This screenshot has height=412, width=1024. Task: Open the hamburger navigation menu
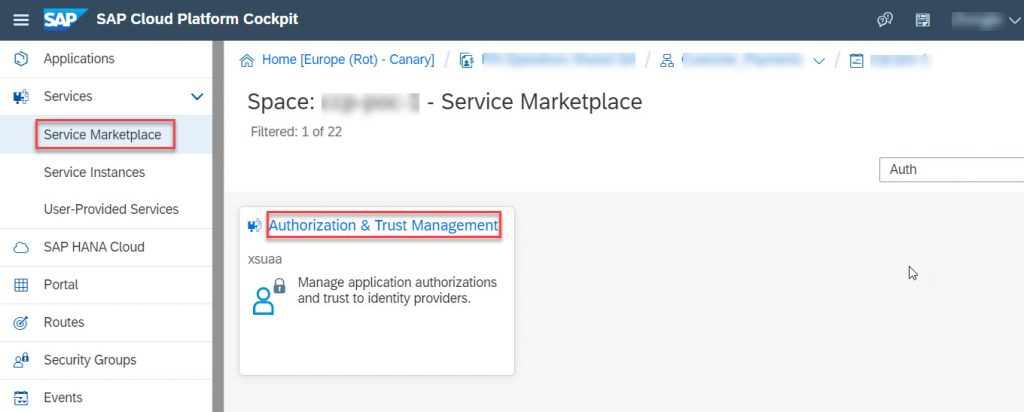[21, 20]
